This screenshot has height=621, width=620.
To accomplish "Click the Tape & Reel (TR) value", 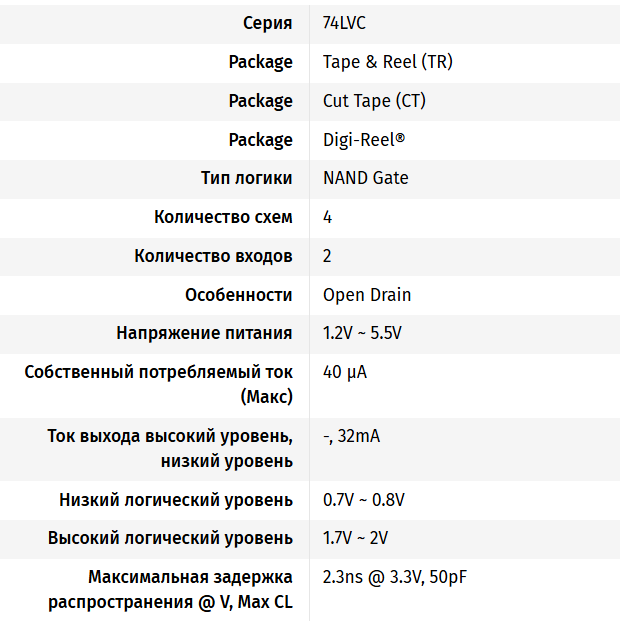I will point(387,62).
